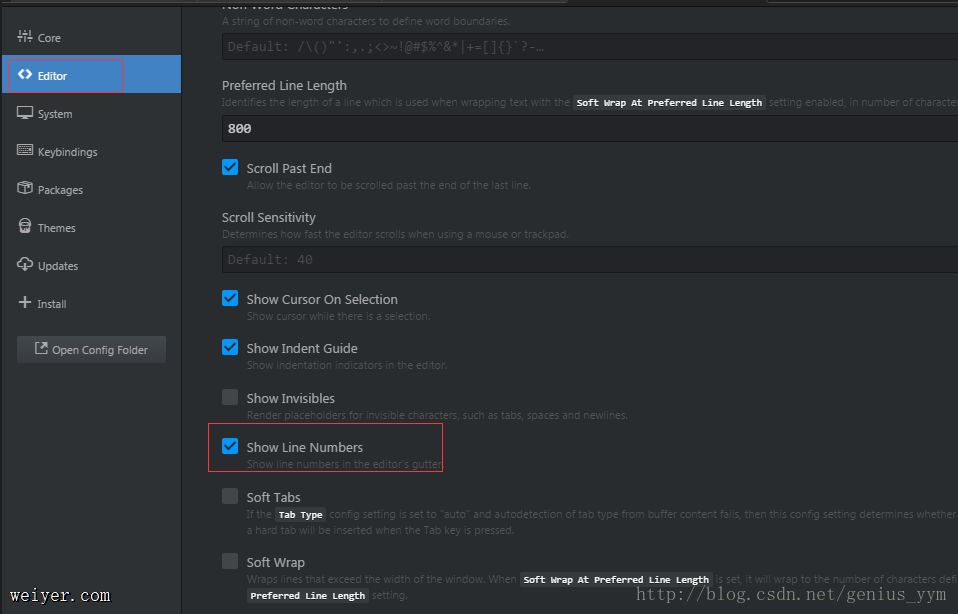Enable the Show Invisibles checkbox
Viewport: 958px width, 614px height.
point(230,398)
